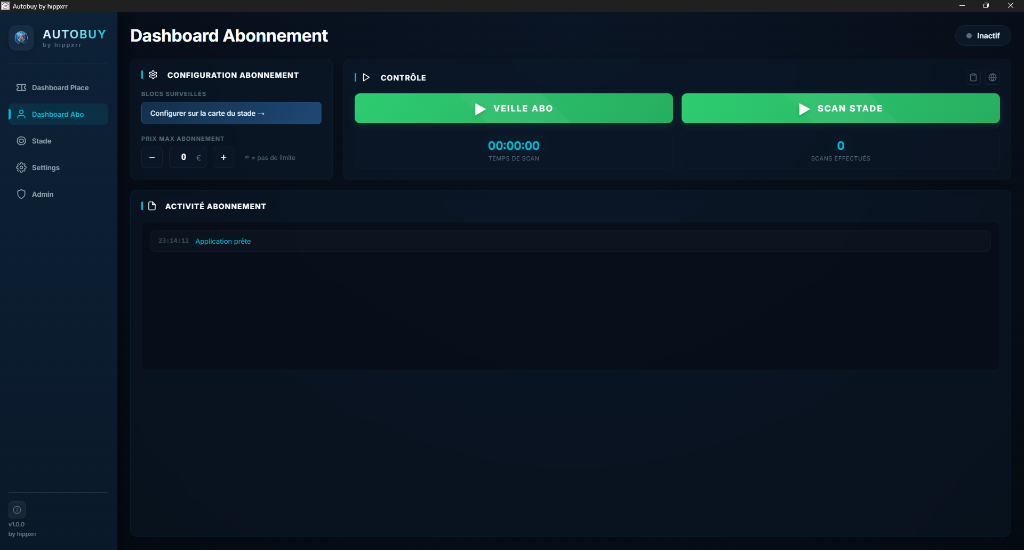1024x550 pixels.
Task: Open Settings from the sidebar
Action: (x=58, y=168)
